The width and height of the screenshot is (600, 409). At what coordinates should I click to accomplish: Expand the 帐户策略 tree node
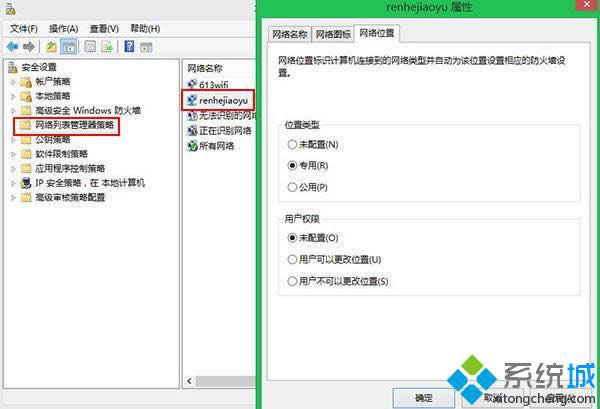click(13, 82)
